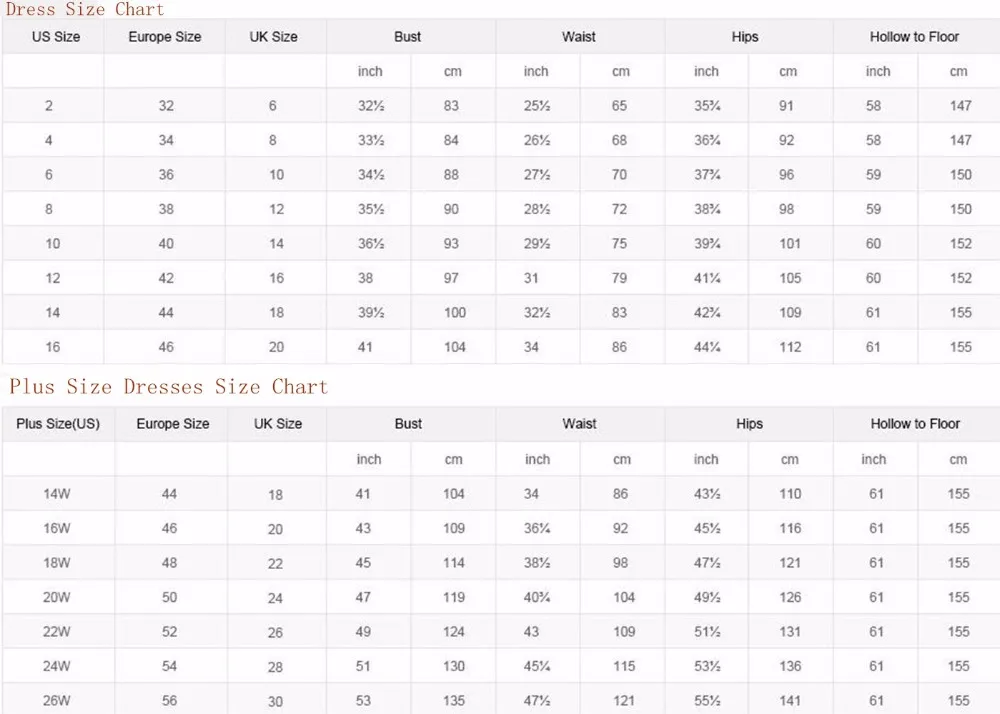This screenshot has height=714, width=1000.
Task: Select the 18W size cell
Action: coord(57,563)
